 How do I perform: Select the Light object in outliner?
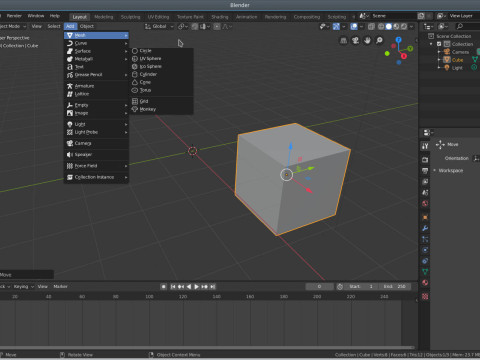coord(457,68)
